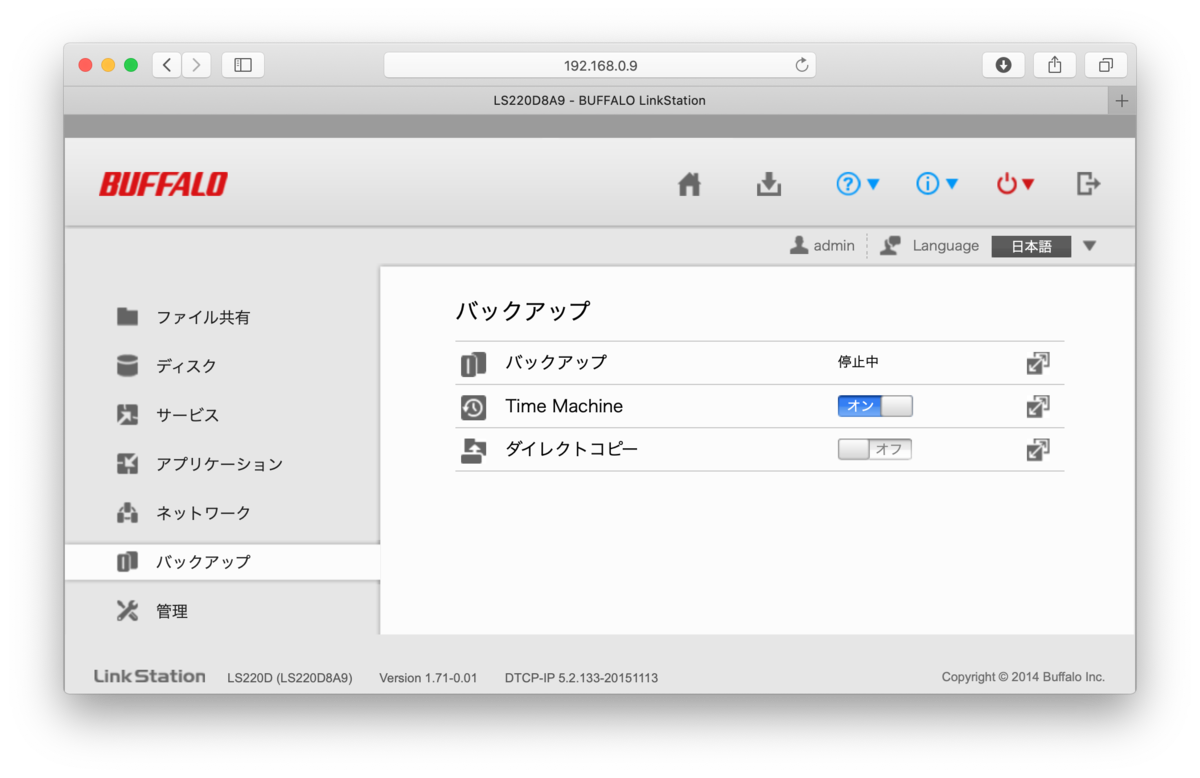
Task: Click the 停止中 status text
Action: (858, 362)
